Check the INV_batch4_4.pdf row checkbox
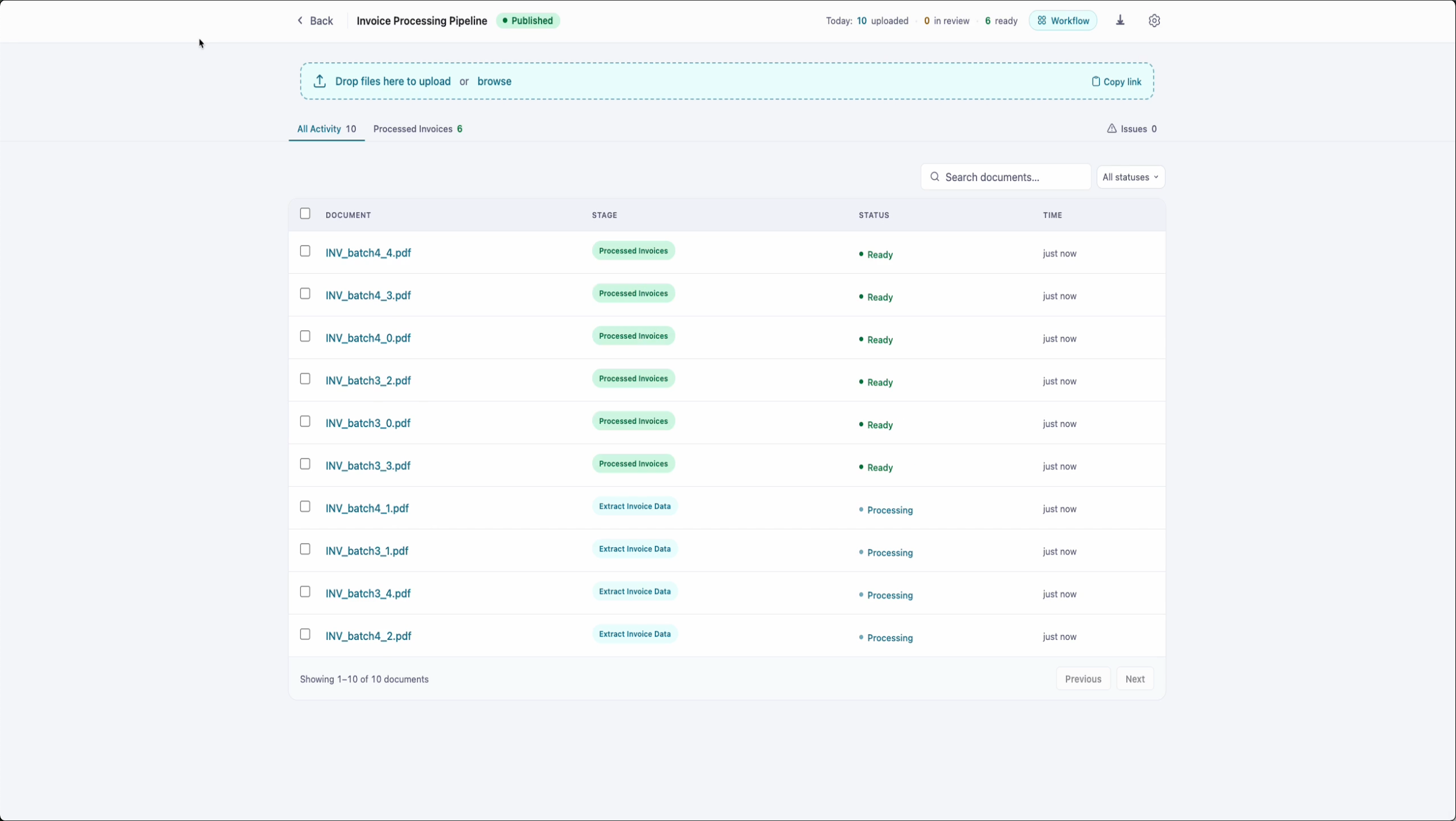This screenshot has width=1456, height=821. pyautogui.click(x=305, y=251)
